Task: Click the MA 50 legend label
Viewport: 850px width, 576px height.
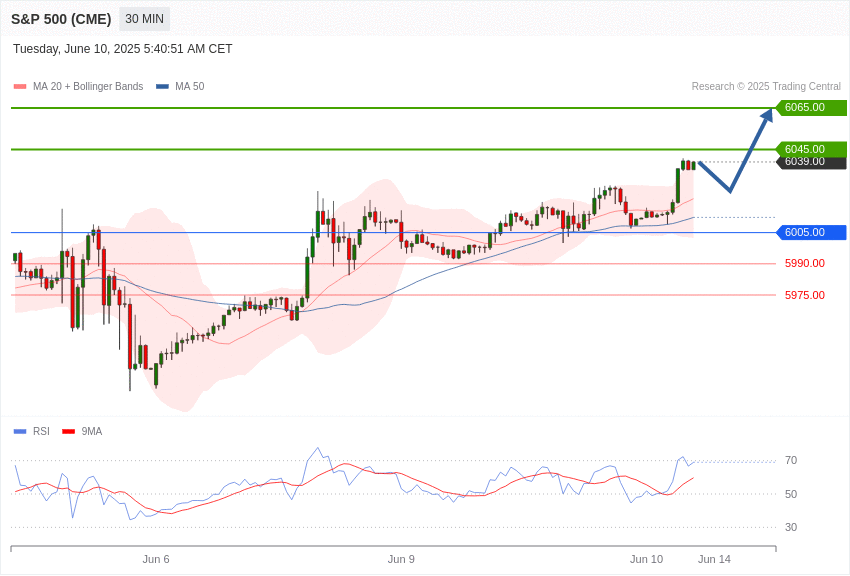Action: click(x=190, y=87)
